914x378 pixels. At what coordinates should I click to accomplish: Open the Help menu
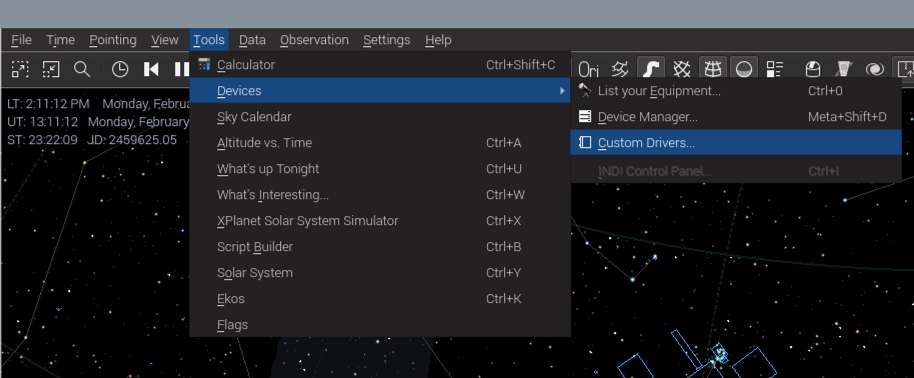click(438, 40)
